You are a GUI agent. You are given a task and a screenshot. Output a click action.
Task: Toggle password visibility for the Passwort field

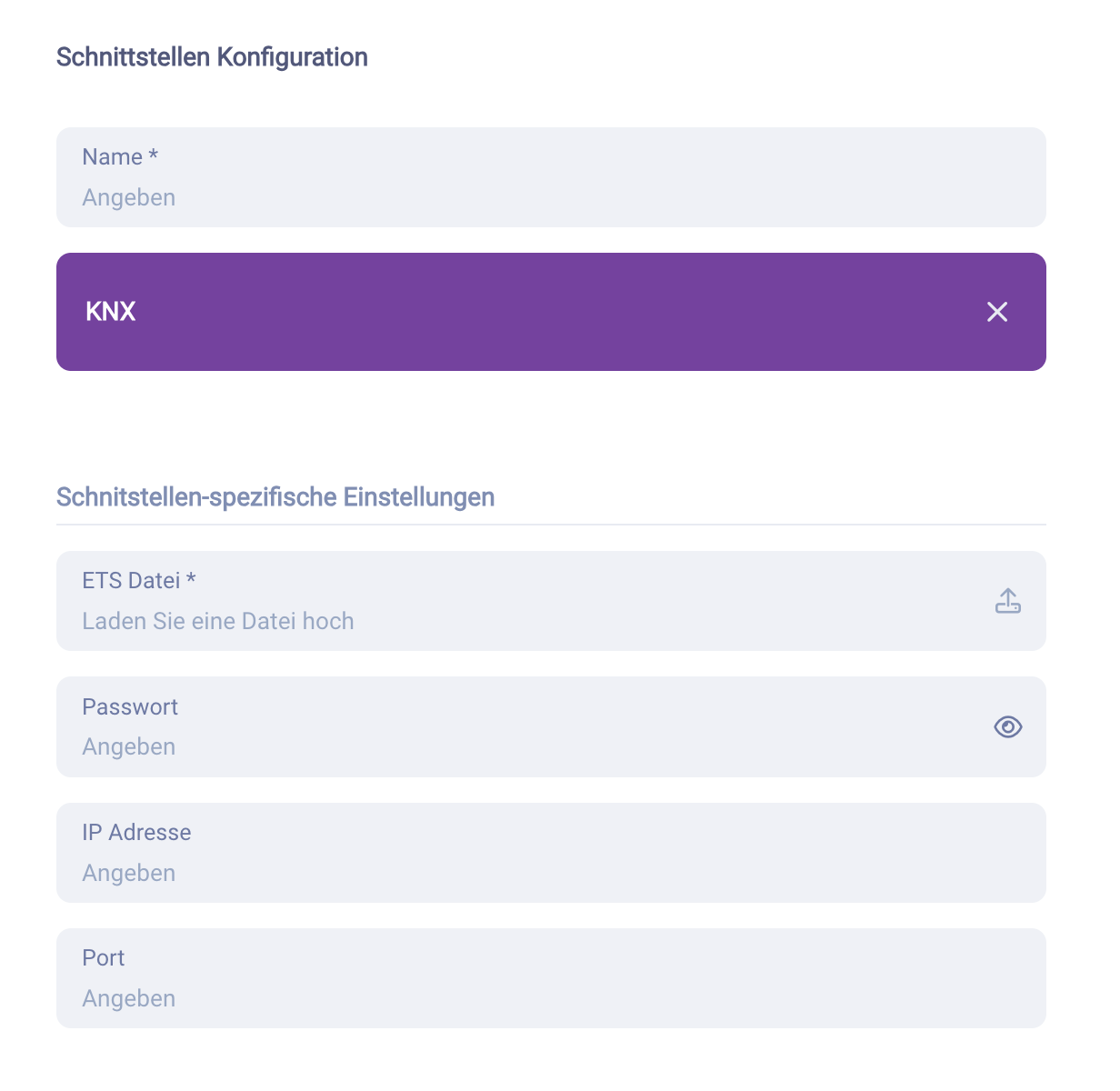1007,726
